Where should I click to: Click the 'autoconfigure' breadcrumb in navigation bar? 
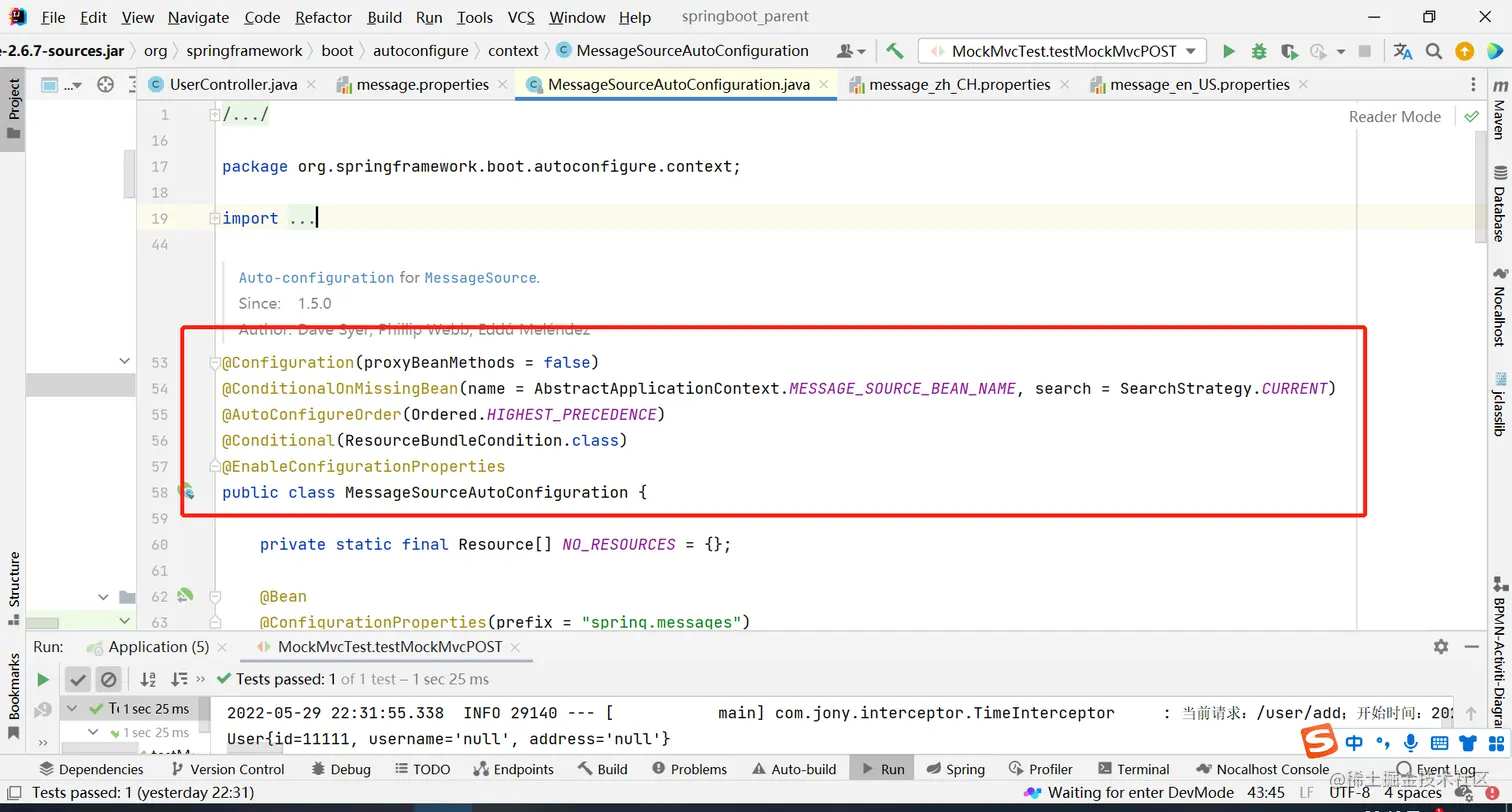pyautogui.click(x=420, y=51)
